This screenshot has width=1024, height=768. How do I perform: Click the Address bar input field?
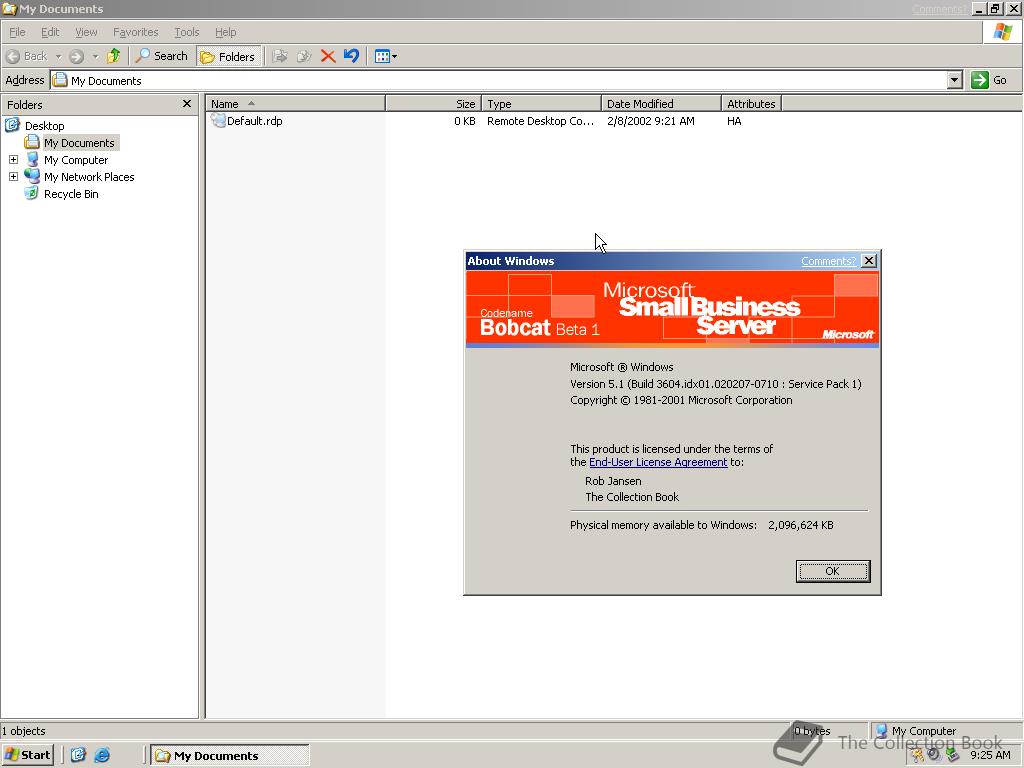point(499,80)
